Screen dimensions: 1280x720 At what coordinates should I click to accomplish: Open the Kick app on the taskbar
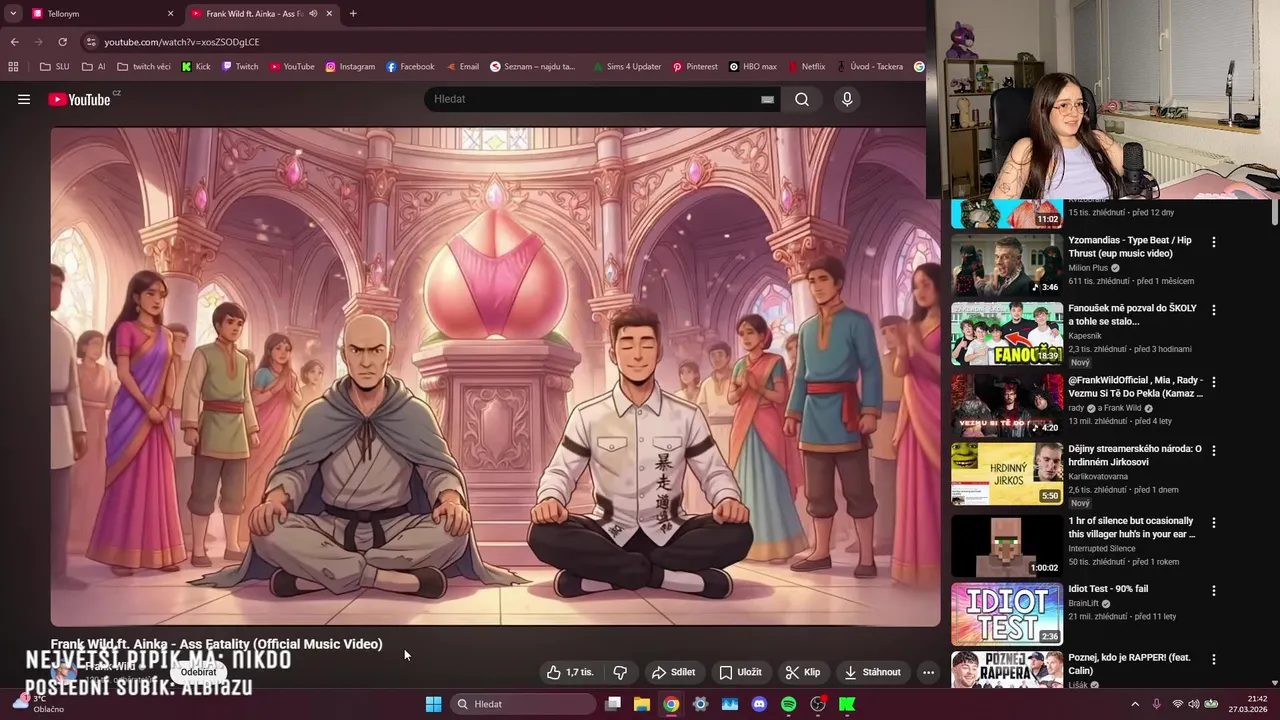pos(847,704)
